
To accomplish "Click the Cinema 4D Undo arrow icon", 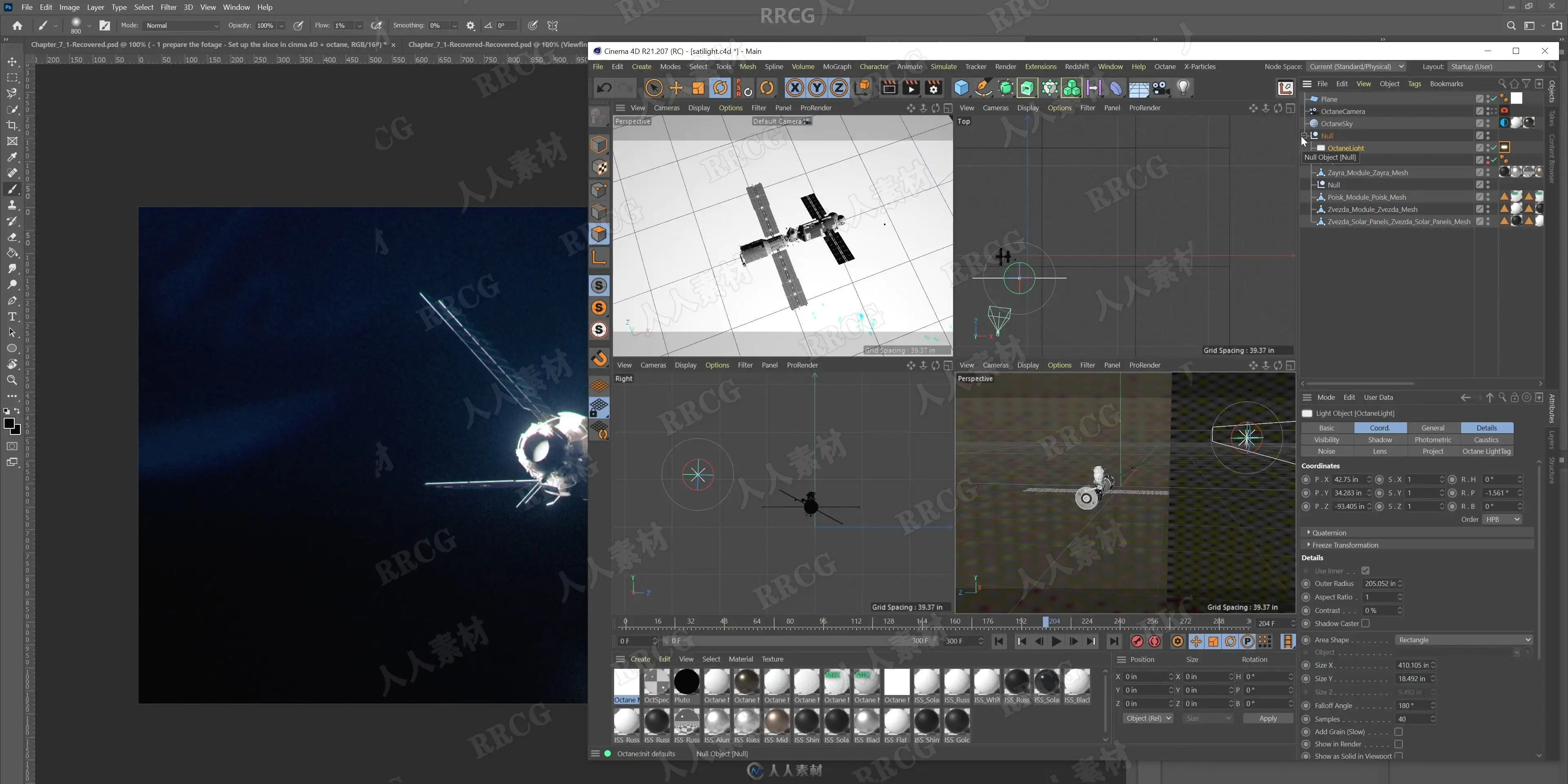I will pyautogui.click(x=604, y=88).
